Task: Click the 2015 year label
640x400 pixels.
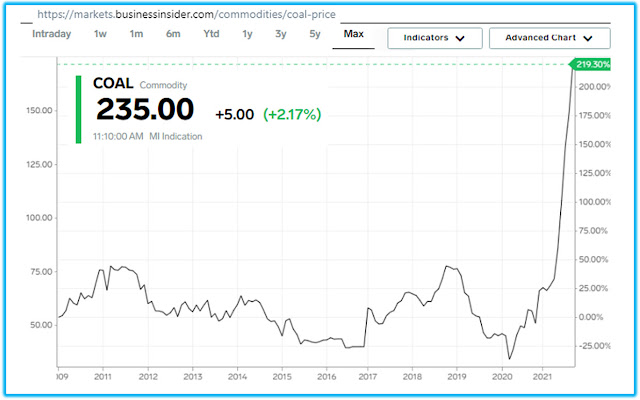Action: (x=282, y=377)
